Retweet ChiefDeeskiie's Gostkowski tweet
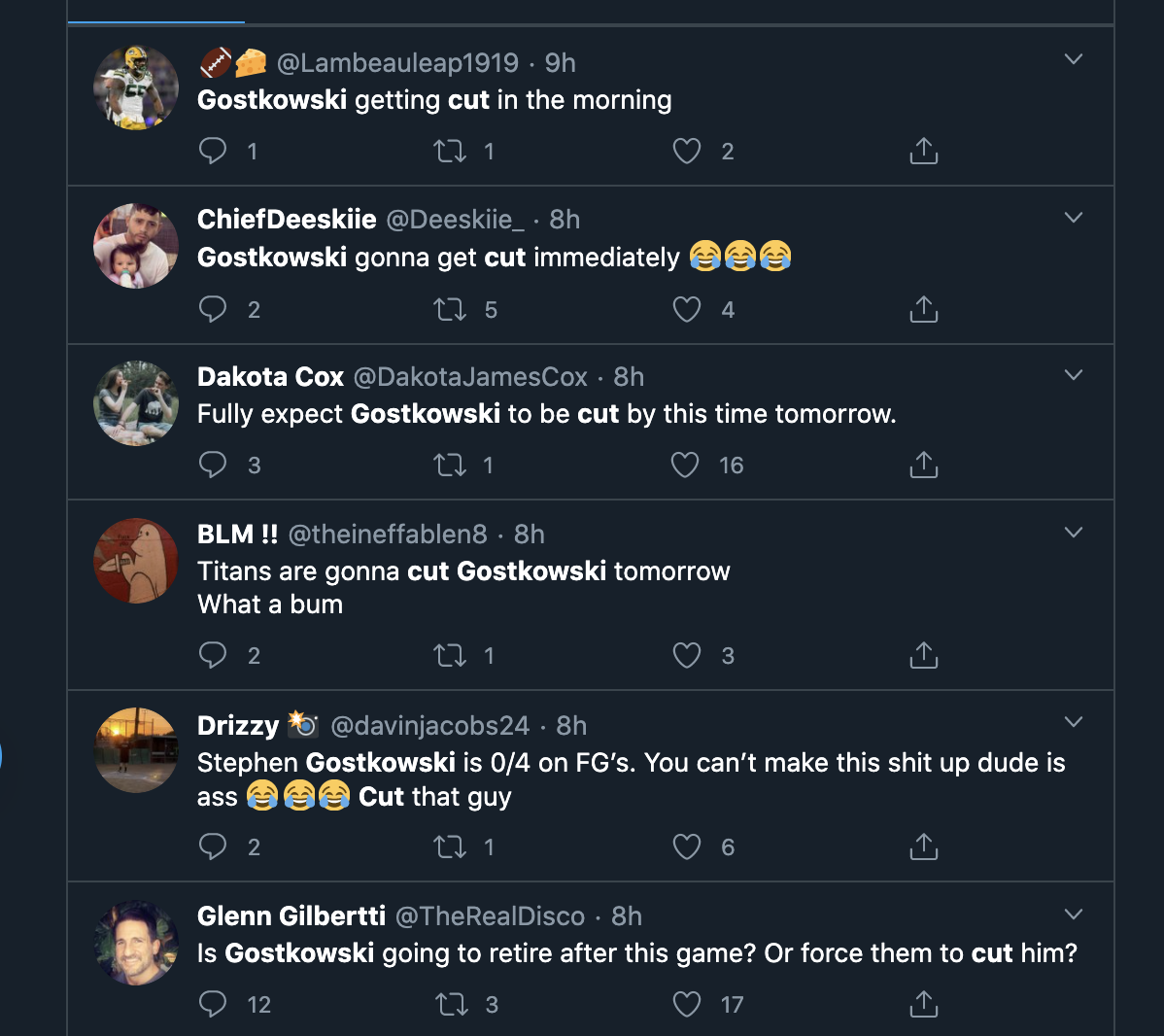Screen dimensions: 1164x1036 coord(450,310)
